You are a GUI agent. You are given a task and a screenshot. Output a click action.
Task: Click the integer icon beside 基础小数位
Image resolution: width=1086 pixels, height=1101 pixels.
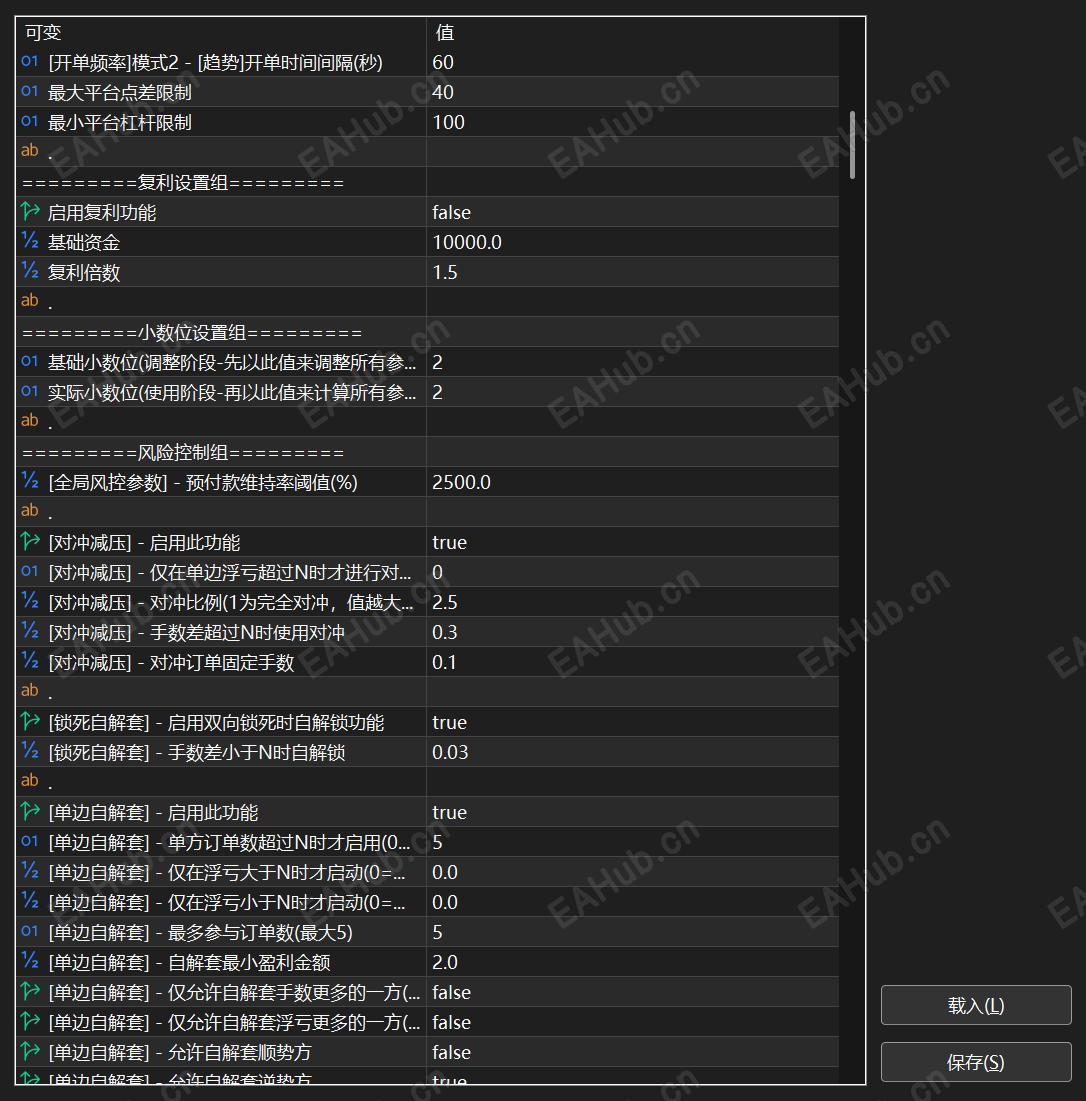point(29,362)
